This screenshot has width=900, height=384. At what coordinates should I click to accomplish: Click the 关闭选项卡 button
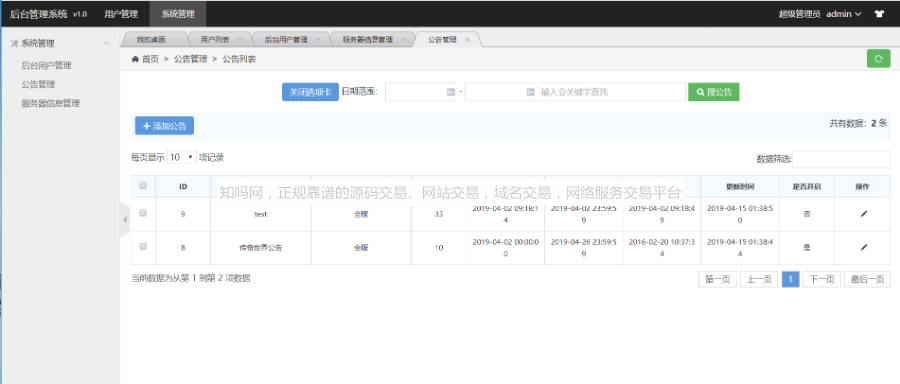click(x=311, y=92)
